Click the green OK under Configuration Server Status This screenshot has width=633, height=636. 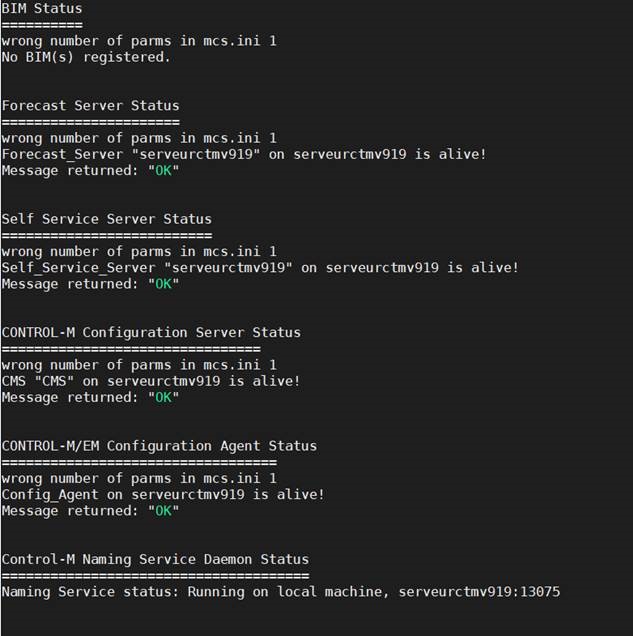coord(163,398)
